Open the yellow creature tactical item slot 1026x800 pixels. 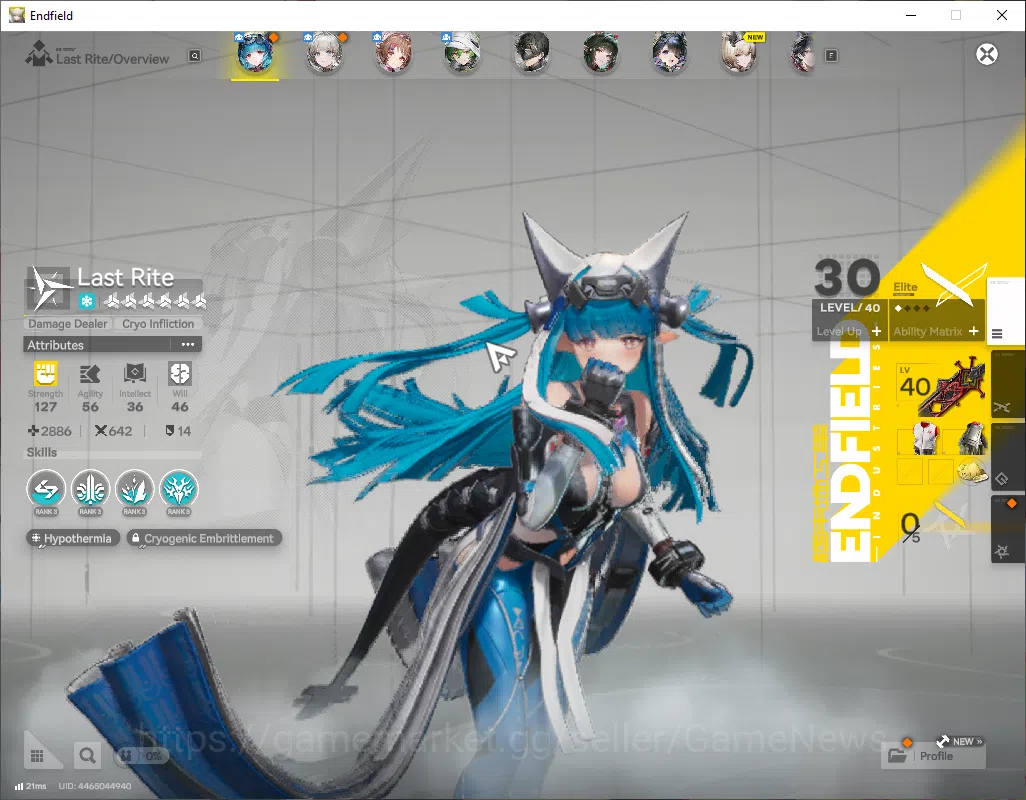click(972, 471)
